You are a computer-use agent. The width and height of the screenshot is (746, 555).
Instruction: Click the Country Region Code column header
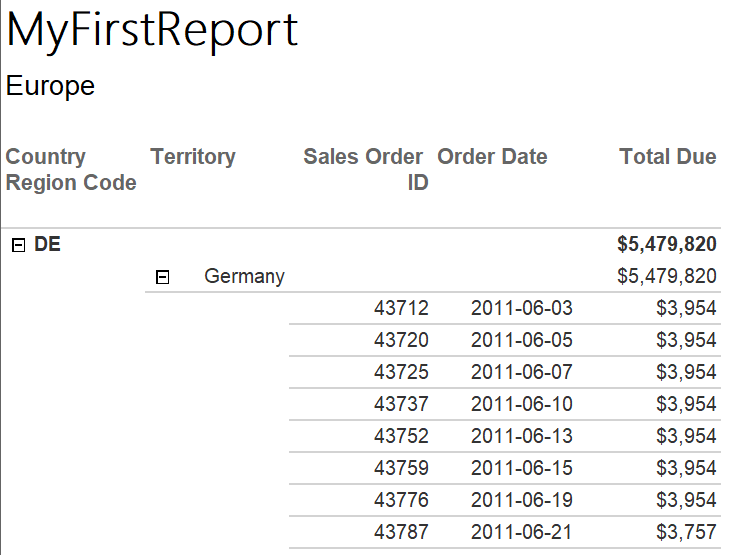coord(71,170)
